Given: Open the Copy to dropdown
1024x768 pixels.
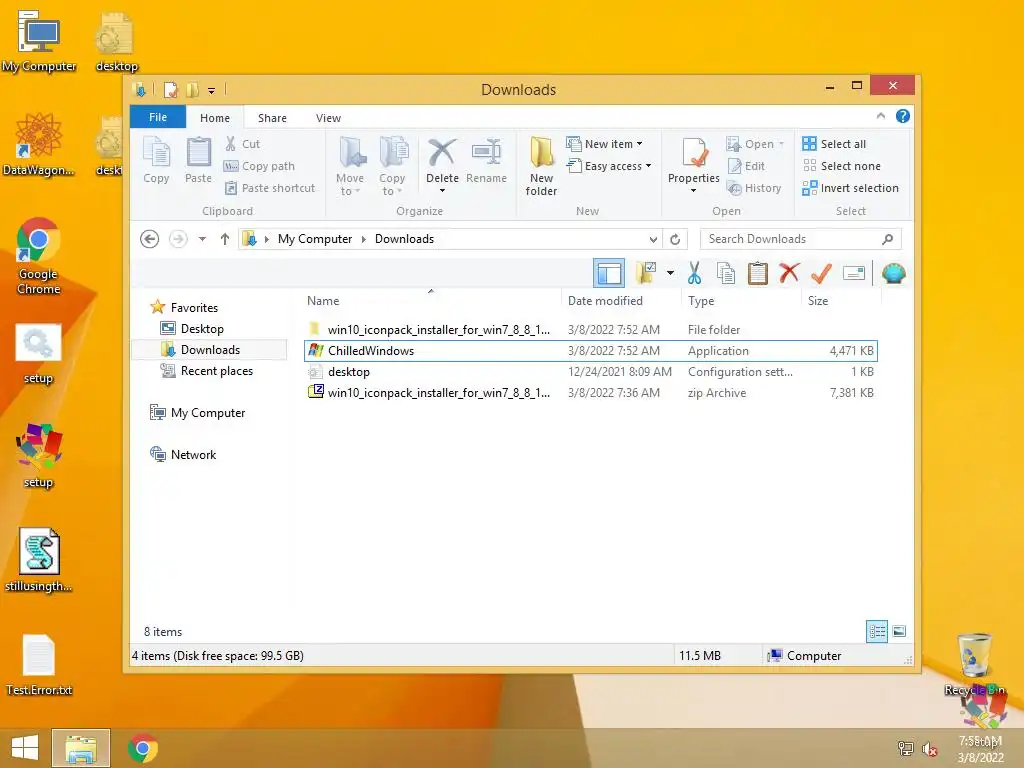Looking at the screenshot, I should tap(392, 166).
